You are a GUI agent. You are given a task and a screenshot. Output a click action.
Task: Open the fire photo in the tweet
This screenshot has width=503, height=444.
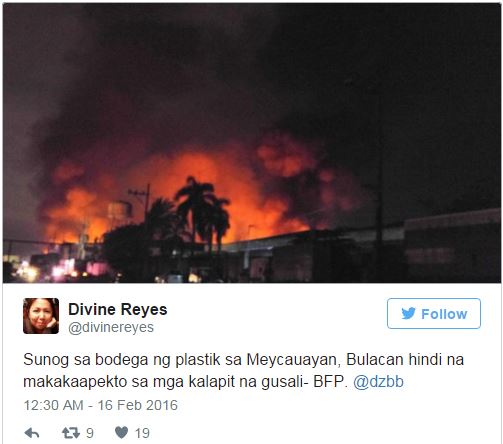tap(252, 143)
